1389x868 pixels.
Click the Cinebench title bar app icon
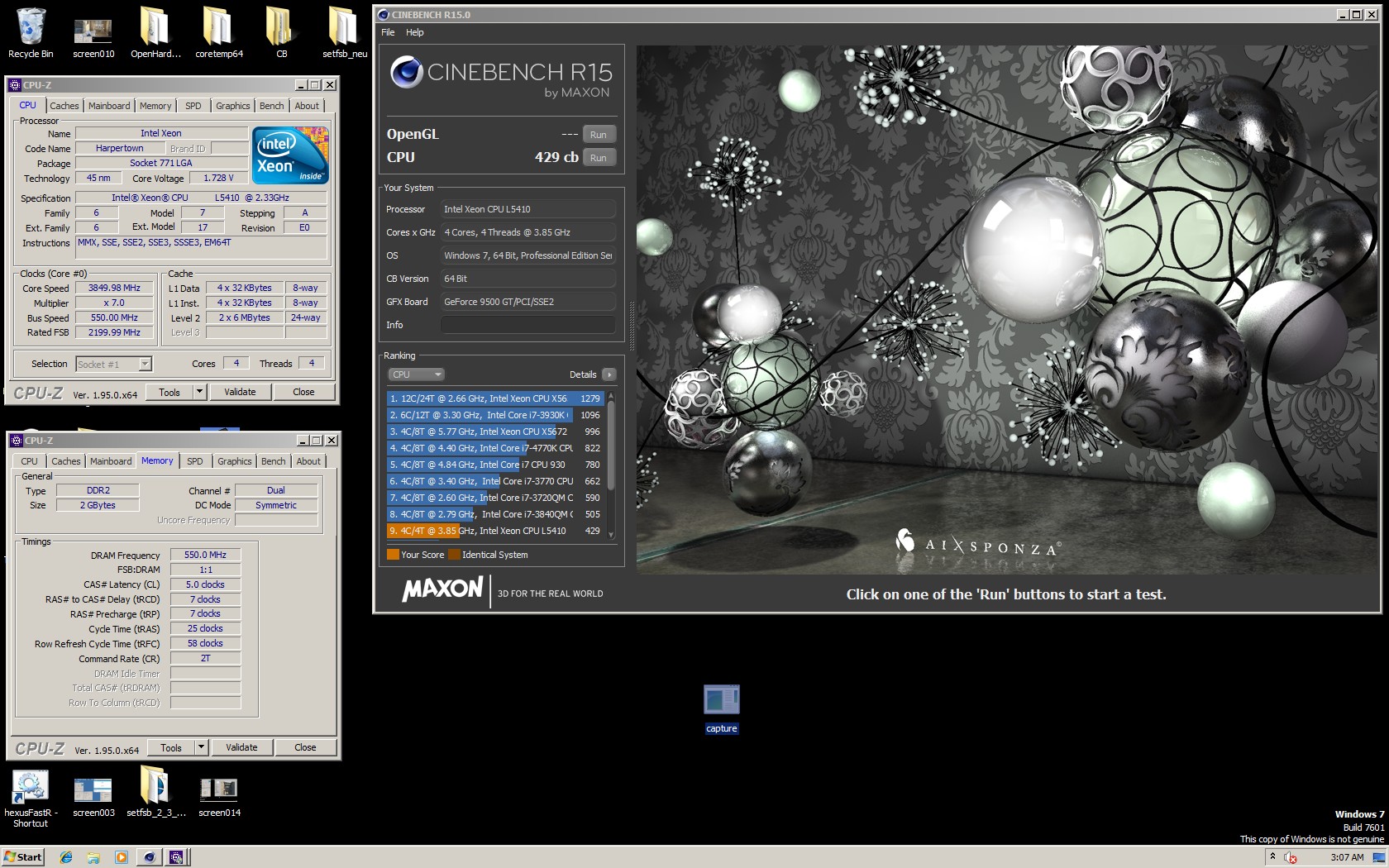[383, 15]
